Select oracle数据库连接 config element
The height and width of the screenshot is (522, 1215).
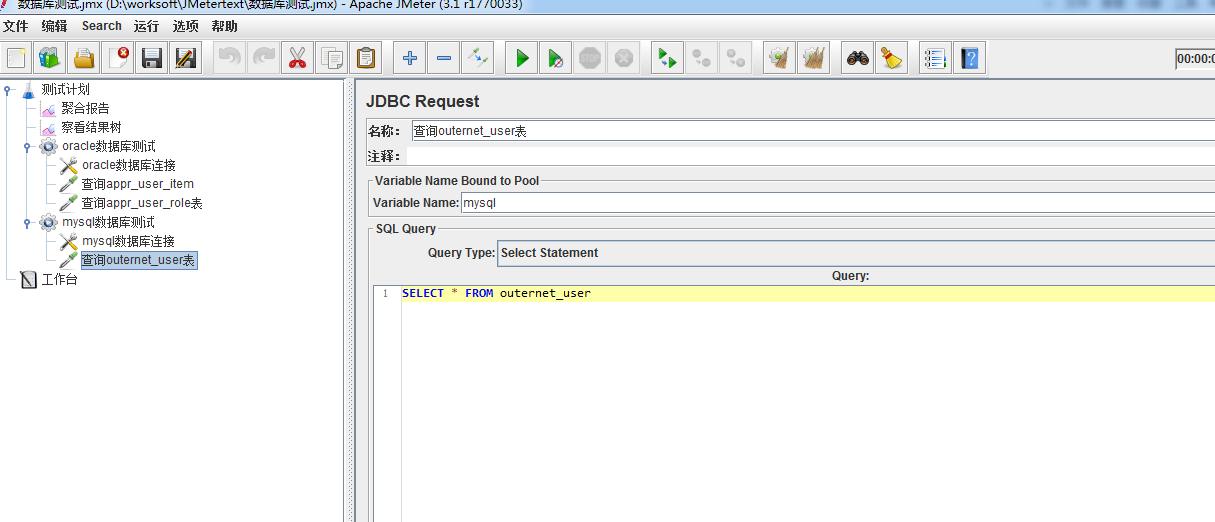tap(128, 165)
